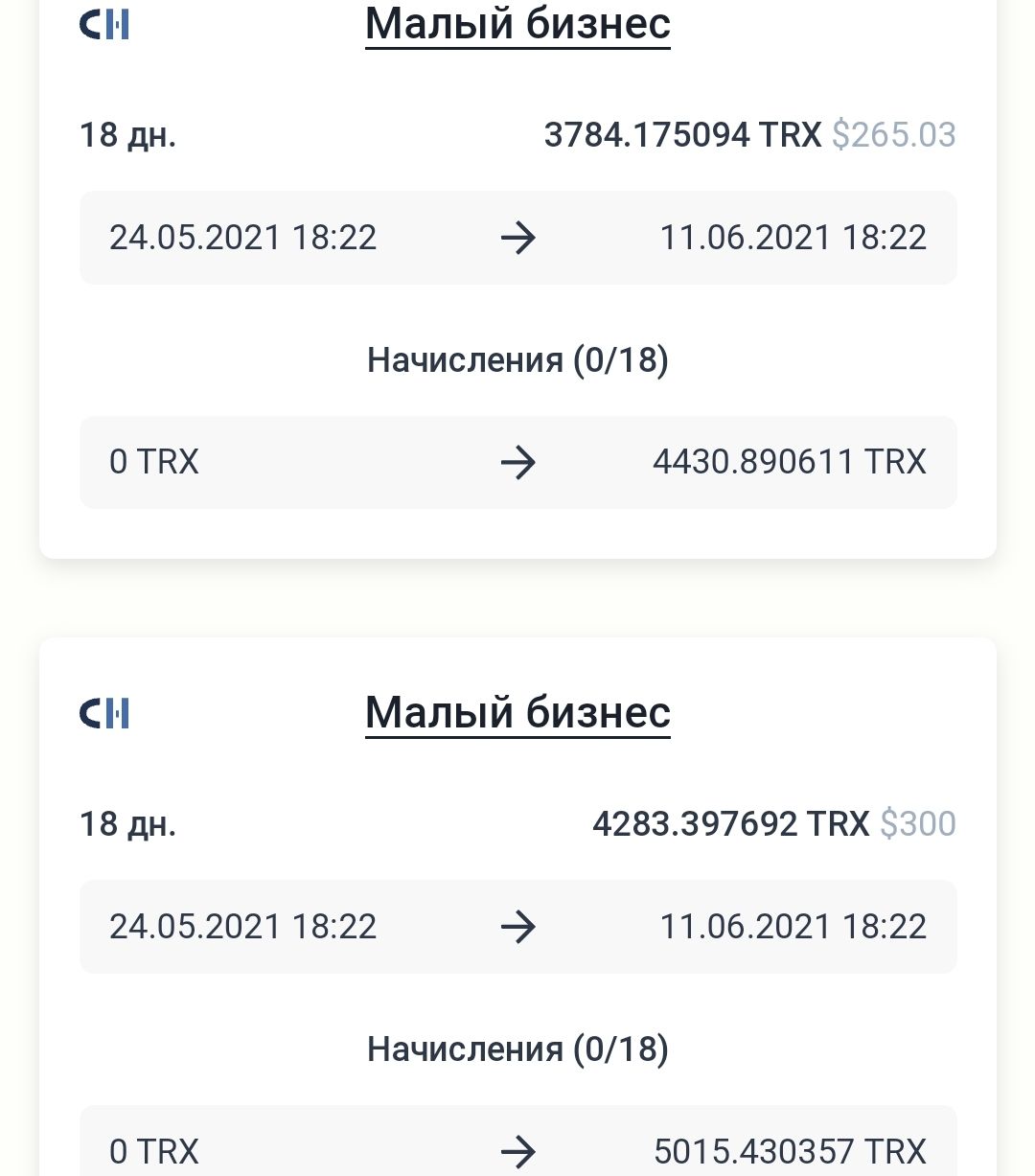Click the second card's 18 дн. duration

[127, 824]
